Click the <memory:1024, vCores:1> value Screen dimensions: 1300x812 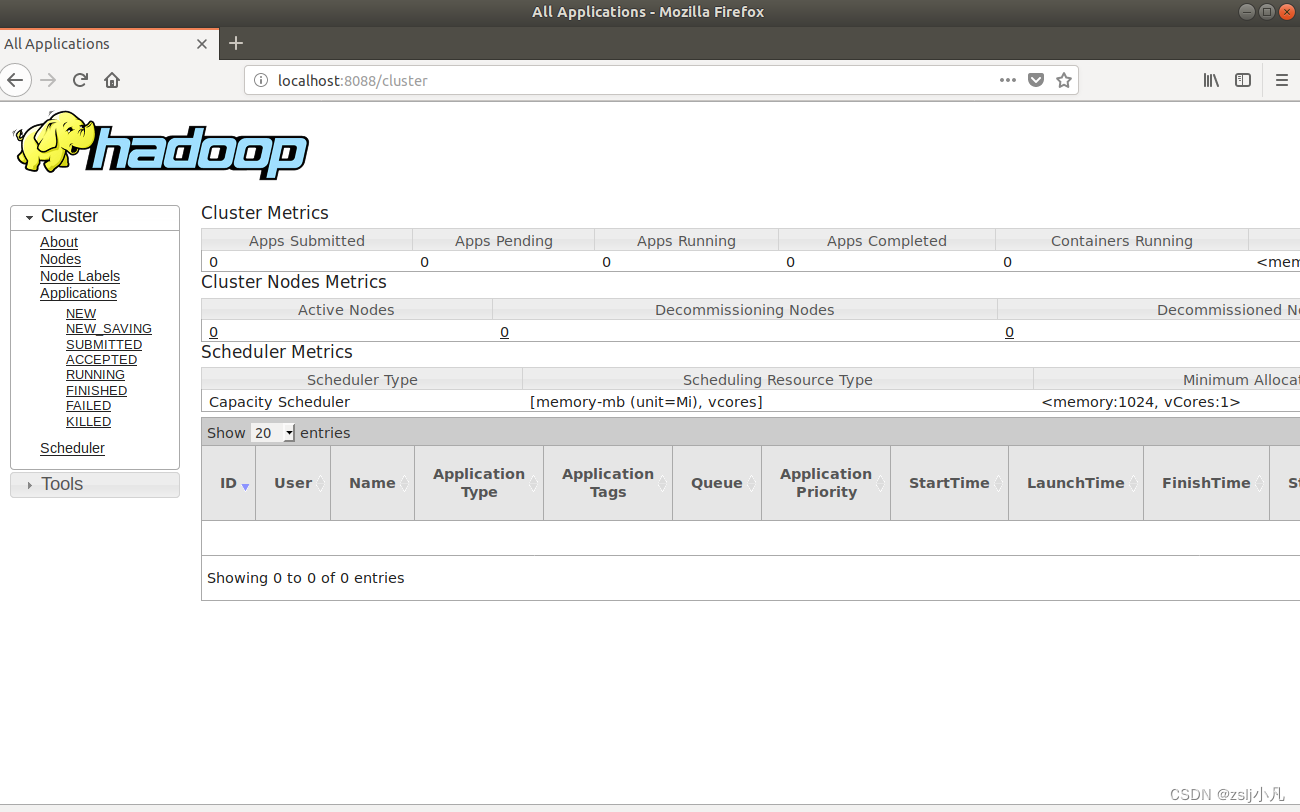(1140, 402)
